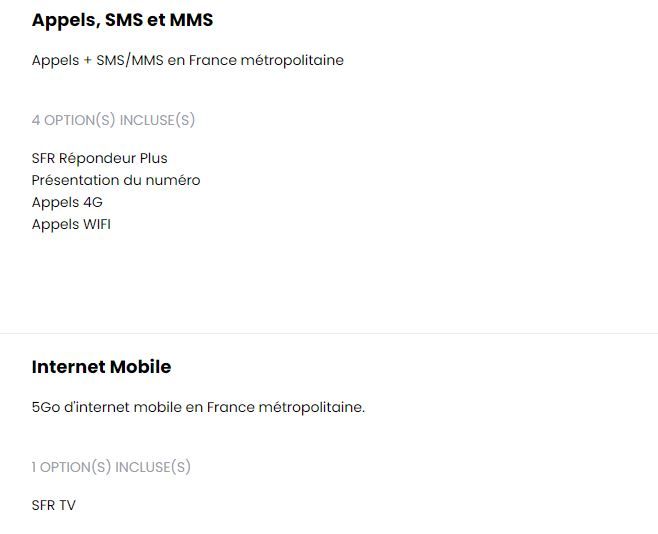This screenshot has height=534, width=658.
Task: Click the "5Go" data amount text
Action: pyautogui.click(x=45, y=407)
